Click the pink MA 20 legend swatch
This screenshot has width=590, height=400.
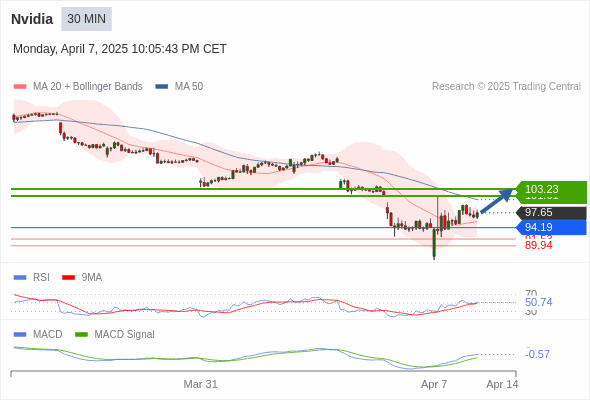(x=20, y=87)
